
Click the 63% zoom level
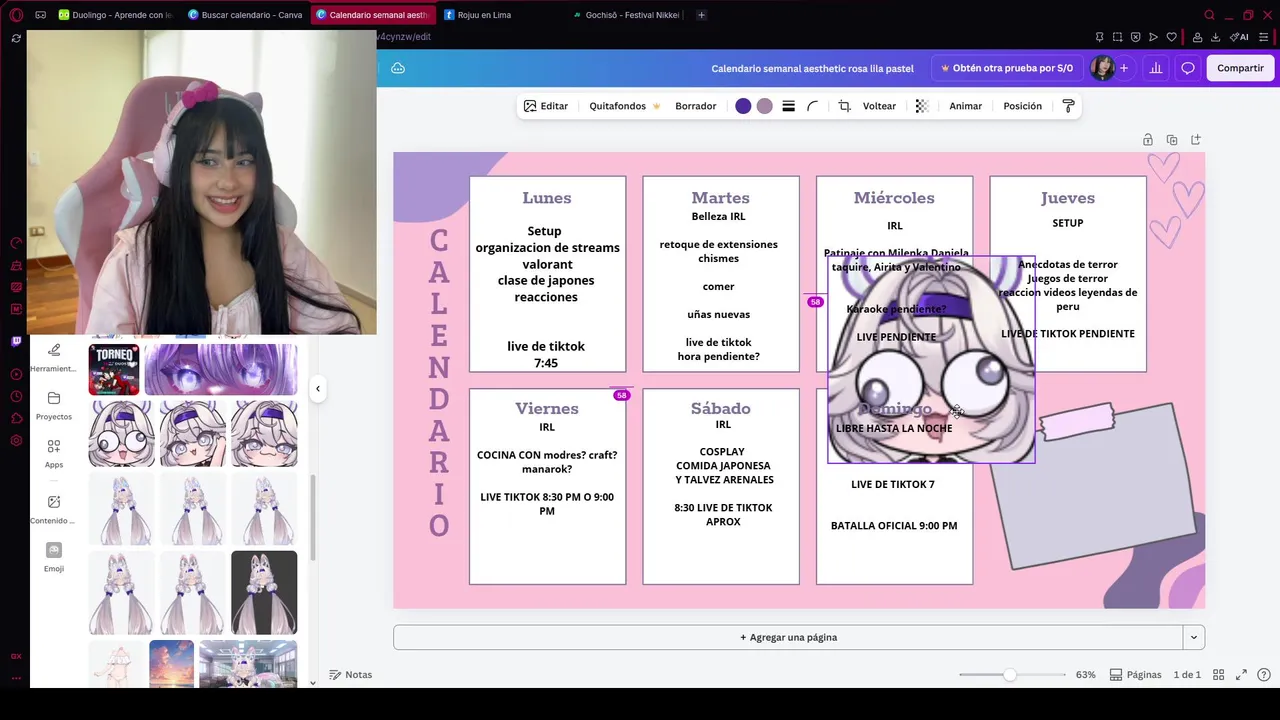point(1085,675)
